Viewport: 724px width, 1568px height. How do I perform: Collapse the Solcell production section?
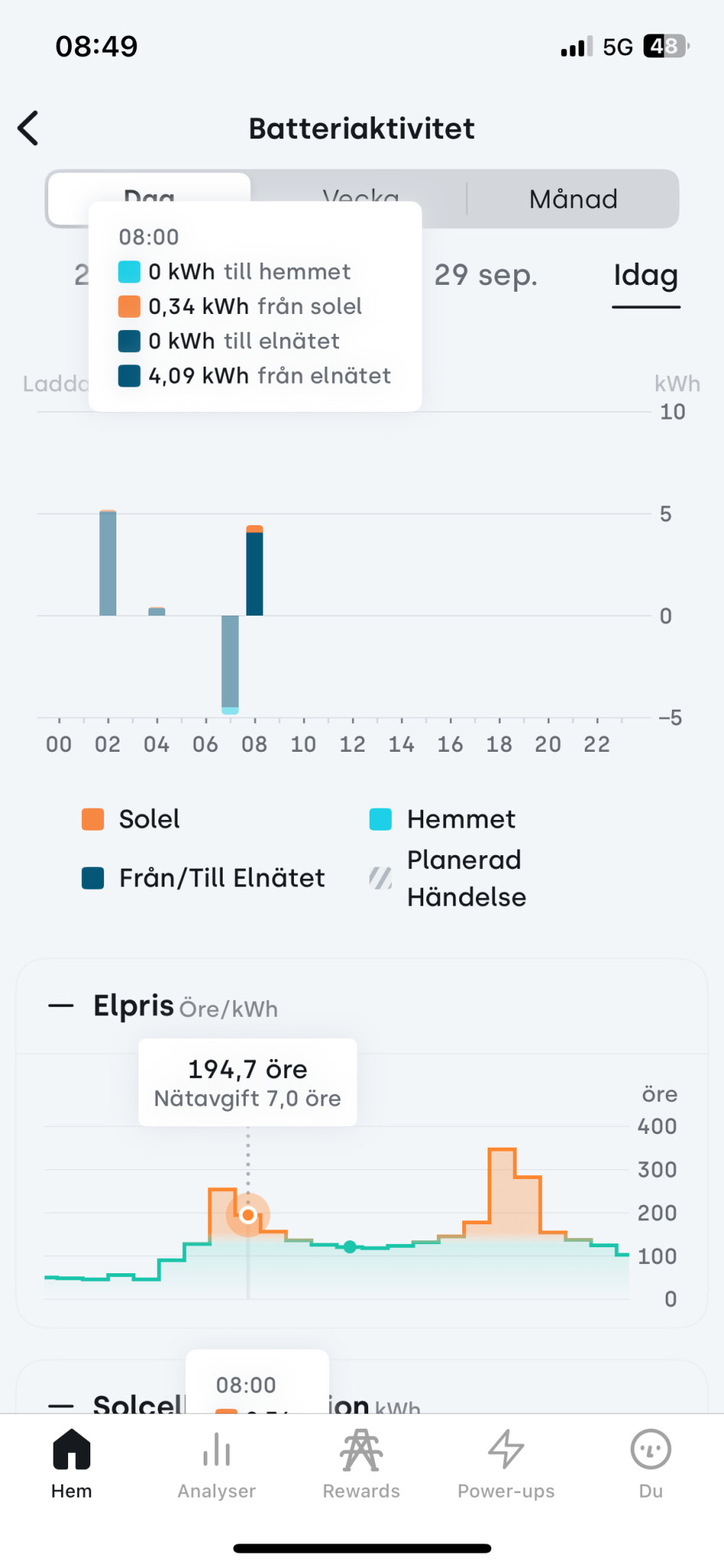61,1406
